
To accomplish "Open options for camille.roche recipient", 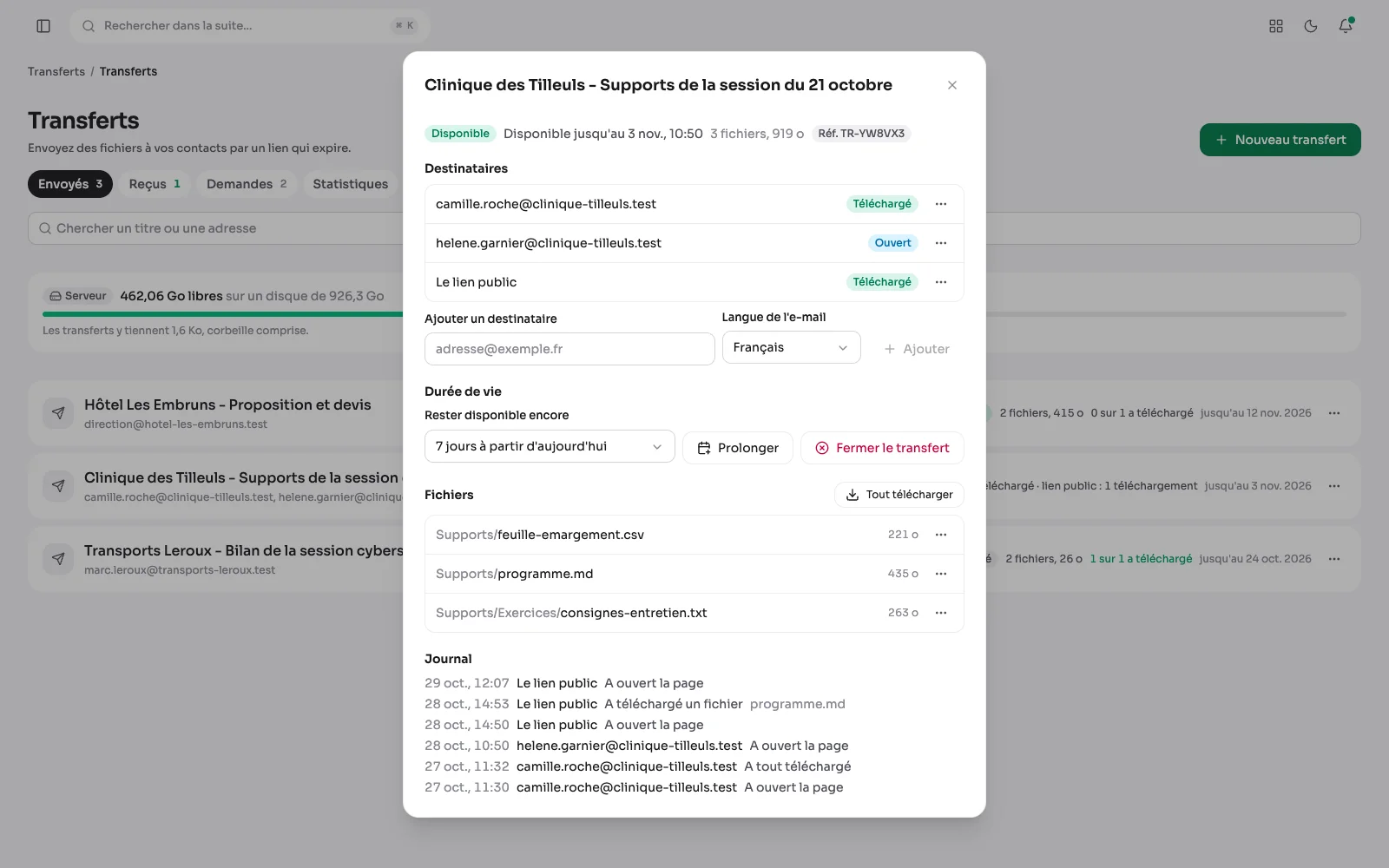I will [x=941, y=204].
